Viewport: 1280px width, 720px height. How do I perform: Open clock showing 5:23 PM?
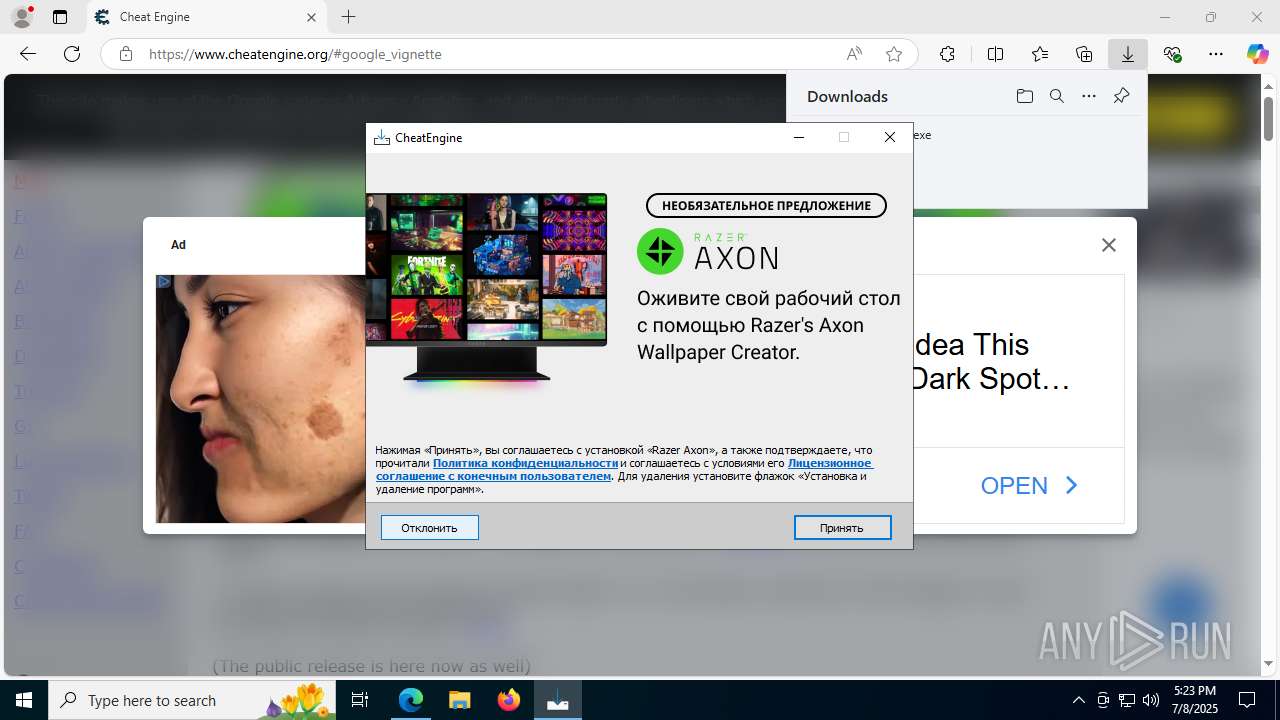tap(1195, 700)
